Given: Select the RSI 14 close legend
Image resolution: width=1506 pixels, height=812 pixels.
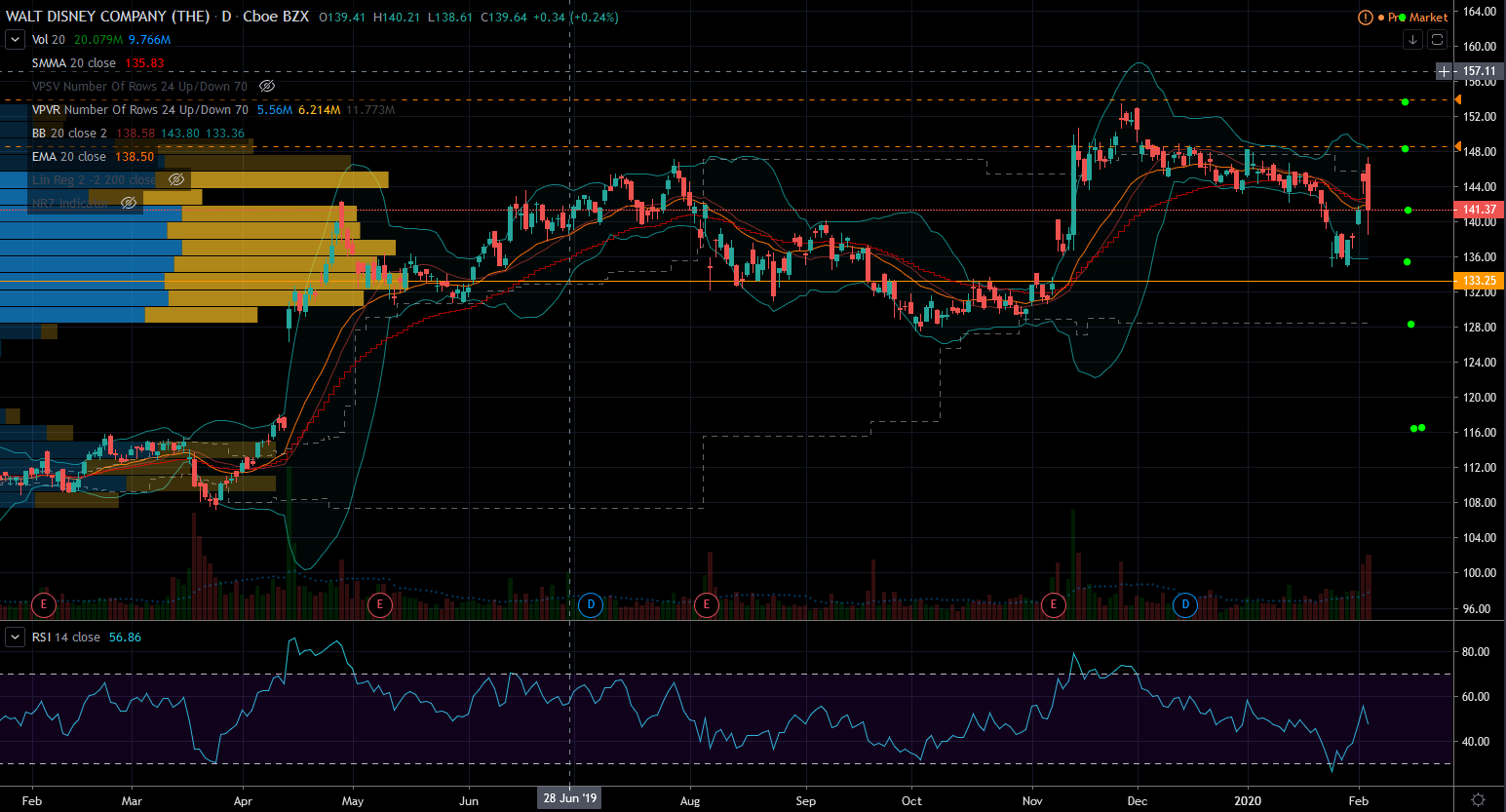Looking at the screenshot, I should (66, 638).
